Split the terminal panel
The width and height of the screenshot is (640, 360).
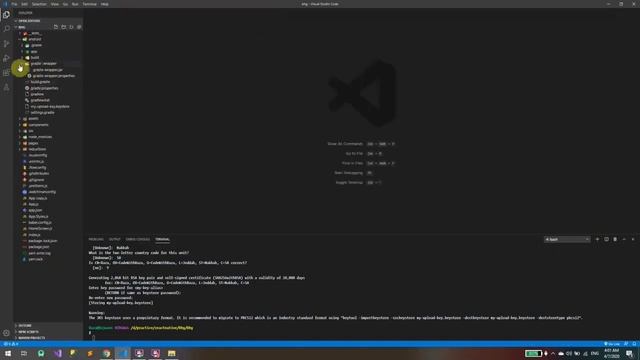point(606,239)
